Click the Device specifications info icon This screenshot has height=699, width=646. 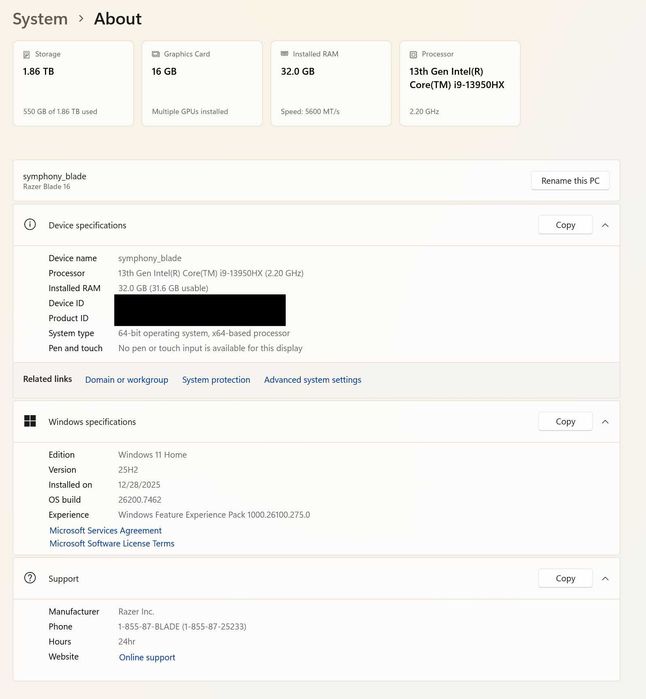30,225
